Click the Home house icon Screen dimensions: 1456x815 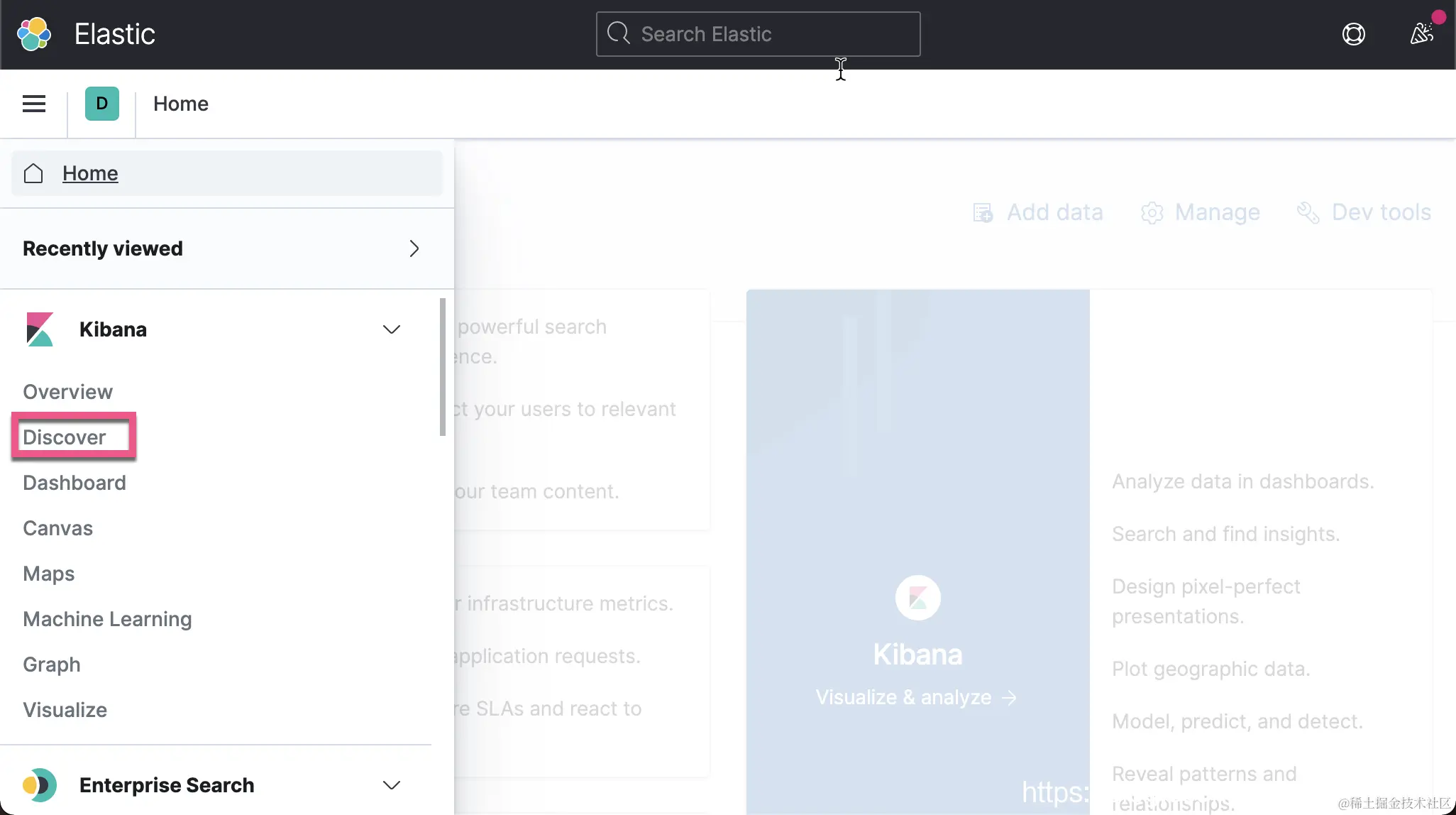33,173
